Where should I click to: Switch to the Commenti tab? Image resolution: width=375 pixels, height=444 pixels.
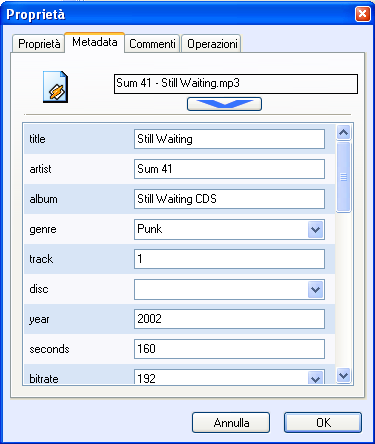[152, 44]
